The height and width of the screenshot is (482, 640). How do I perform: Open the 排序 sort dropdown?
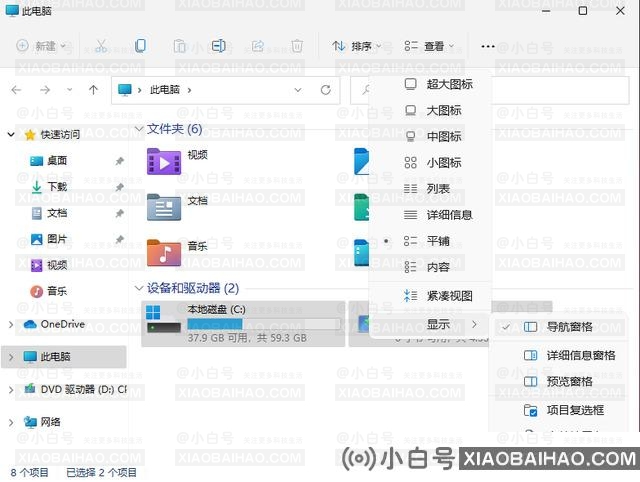tap(356, 46)
